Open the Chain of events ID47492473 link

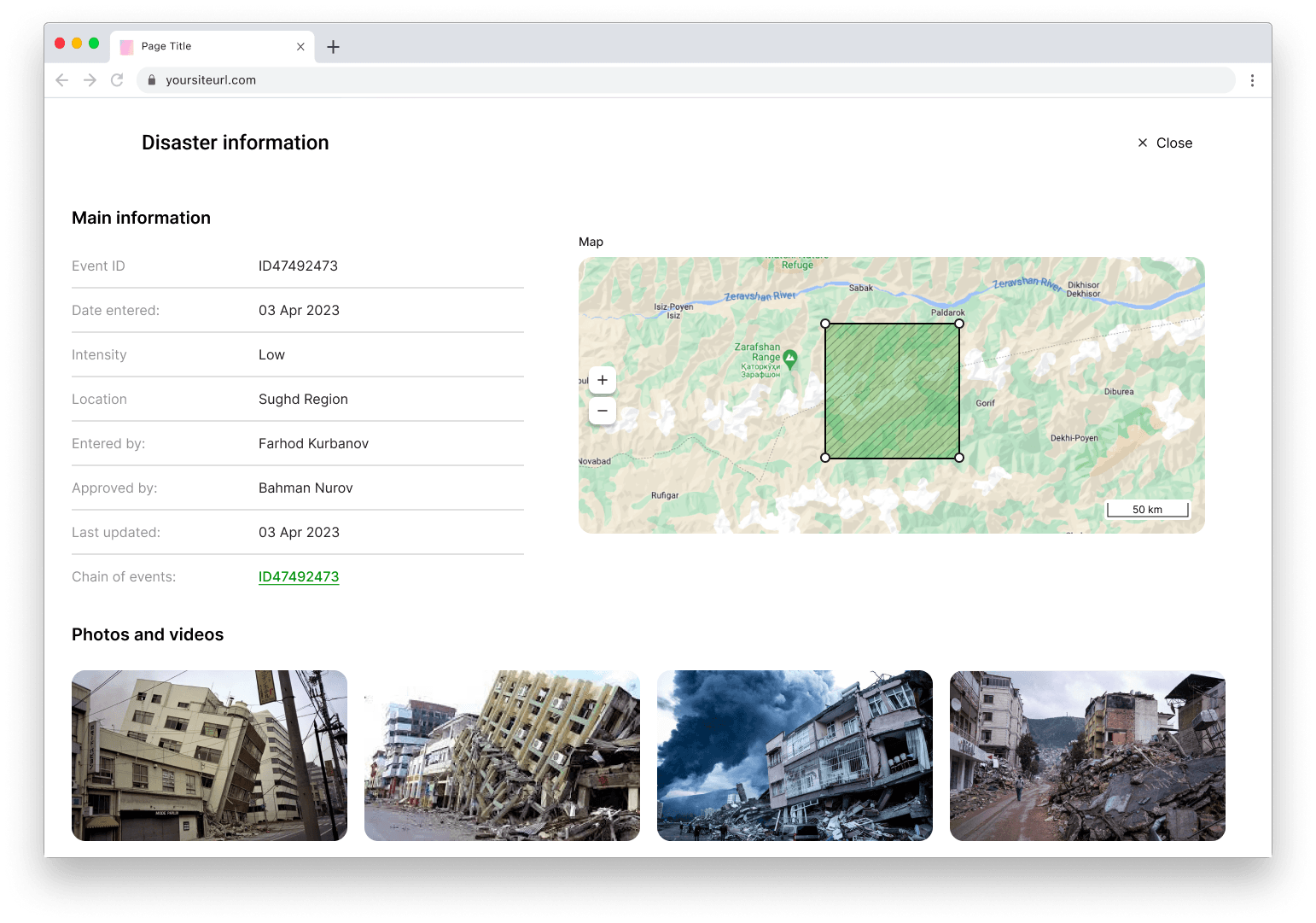299,577
